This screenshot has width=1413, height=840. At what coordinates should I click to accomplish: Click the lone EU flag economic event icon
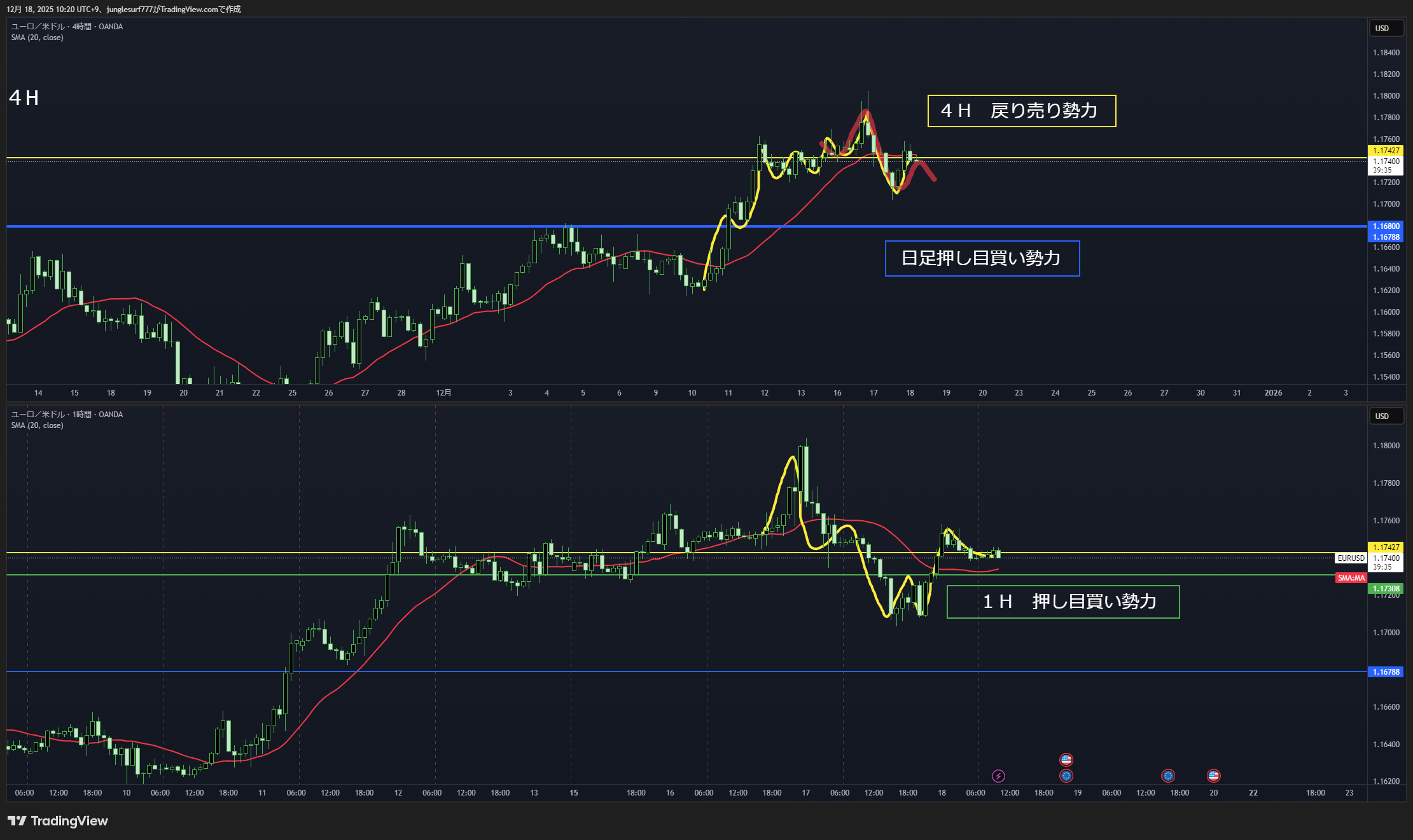click(1167, 776)
